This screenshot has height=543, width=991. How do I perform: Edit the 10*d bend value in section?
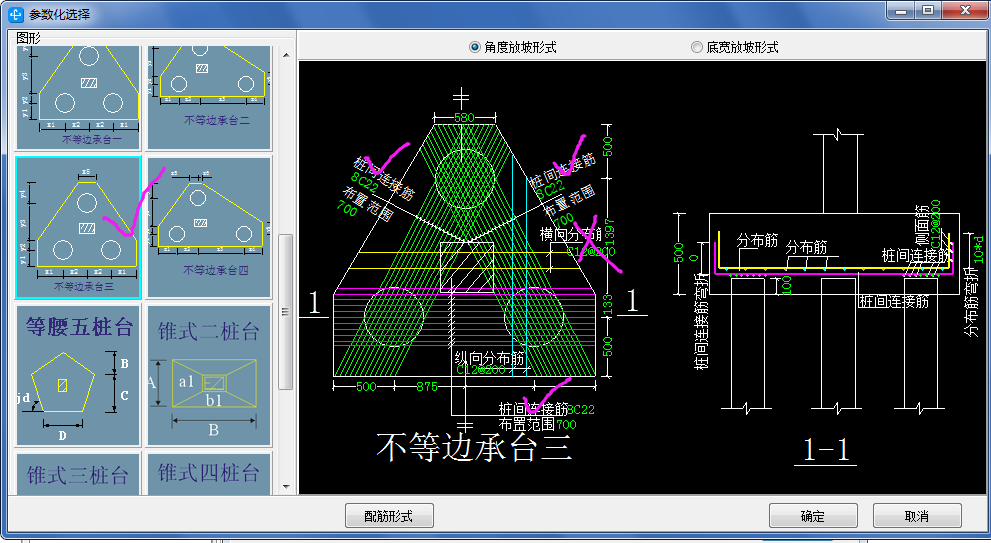pyautogui.click(x=978, y=250)
